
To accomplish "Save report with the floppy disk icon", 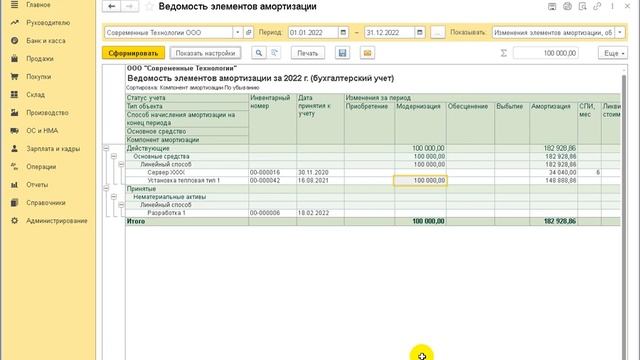I will pos(342,53).
